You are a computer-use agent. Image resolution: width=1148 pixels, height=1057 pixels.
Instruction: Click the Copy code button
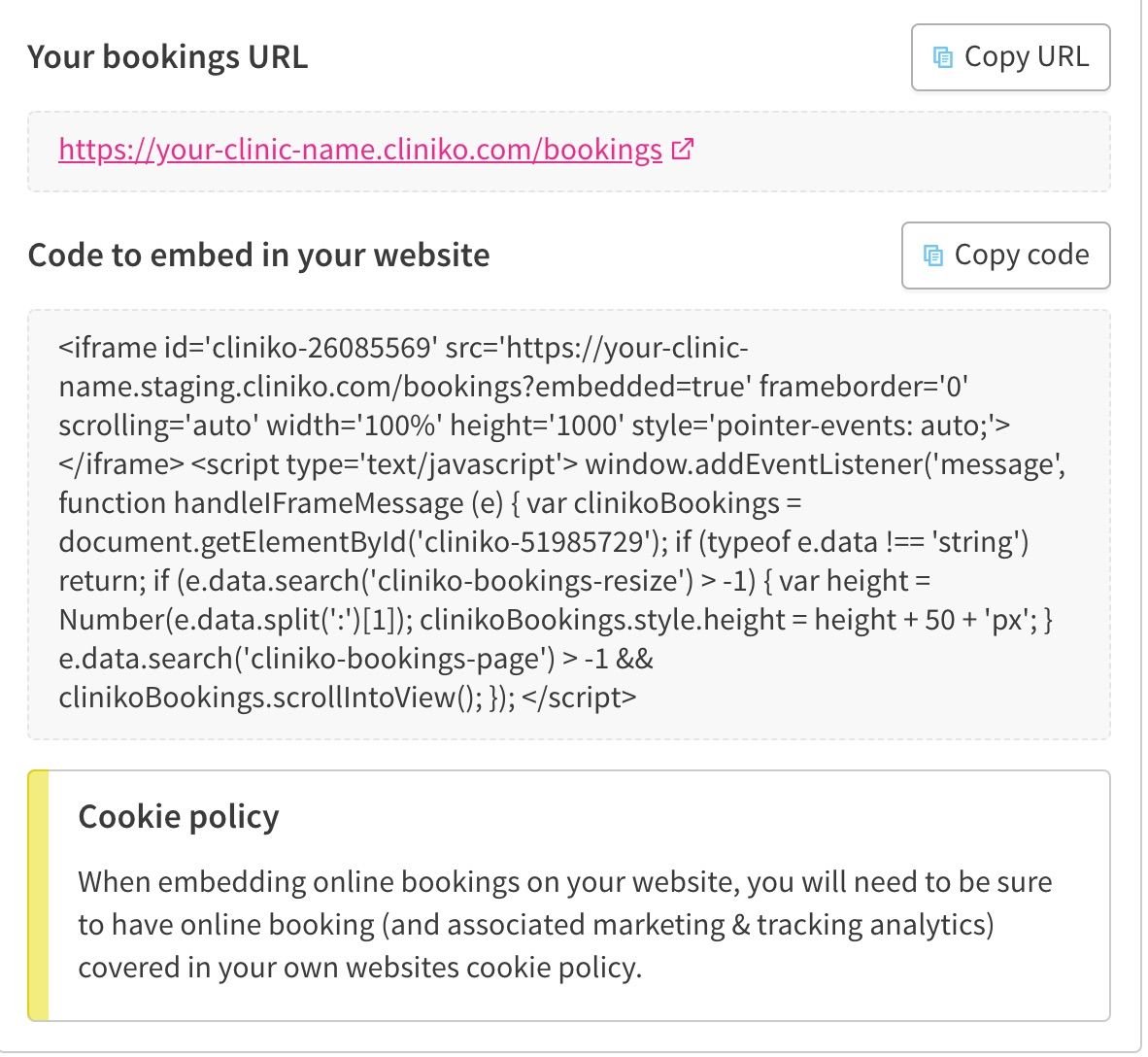tap(1006, 256)
